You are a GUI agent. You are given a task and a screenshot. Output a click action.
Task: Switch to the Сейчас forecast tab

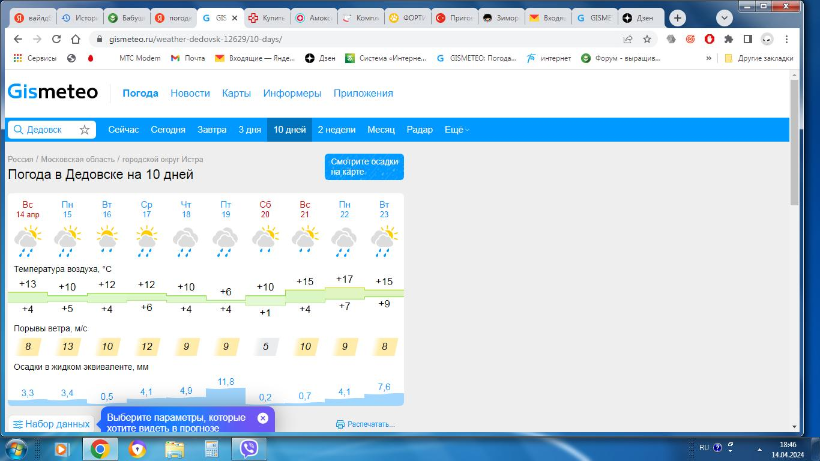[123, 130]
